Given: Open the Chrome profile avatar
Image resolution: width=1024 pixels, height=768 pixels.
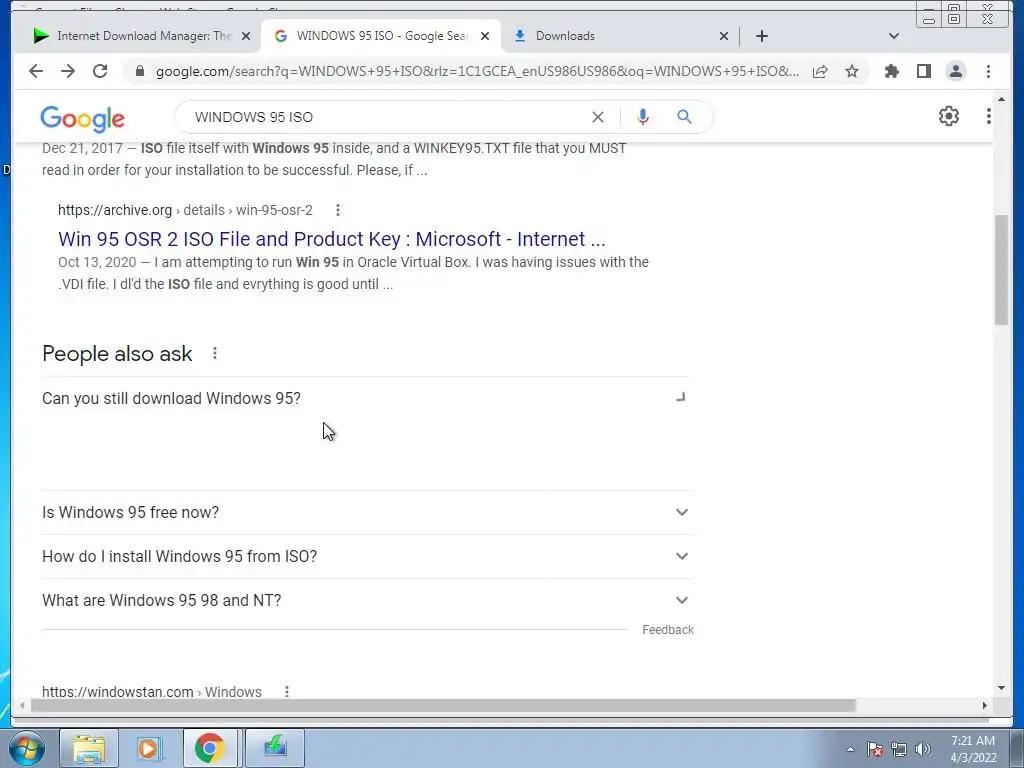Looking at the screenshot, I should pyautogui.click(x=955, y=71).
